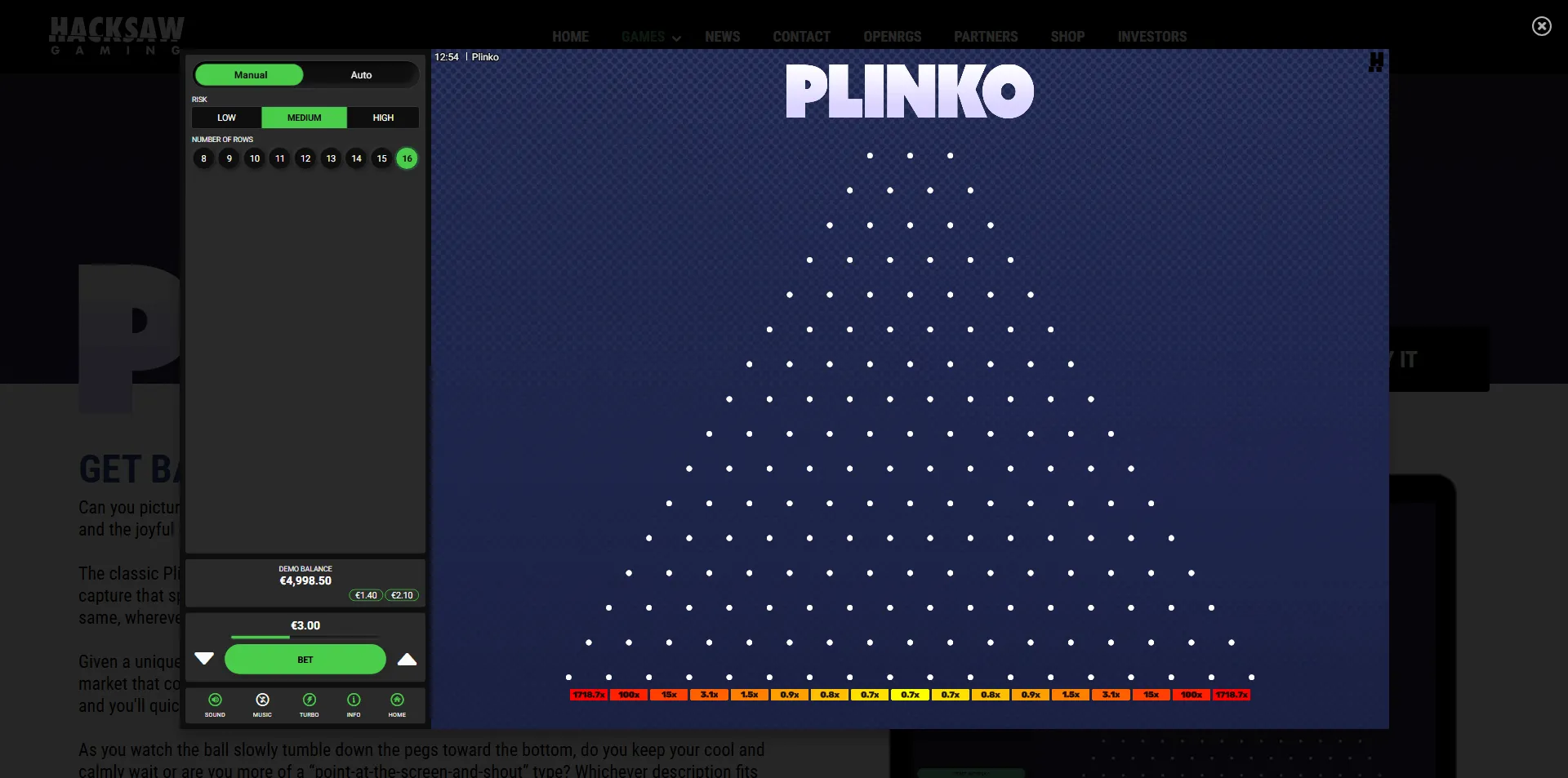Mute the game sound

click(215, 705)
